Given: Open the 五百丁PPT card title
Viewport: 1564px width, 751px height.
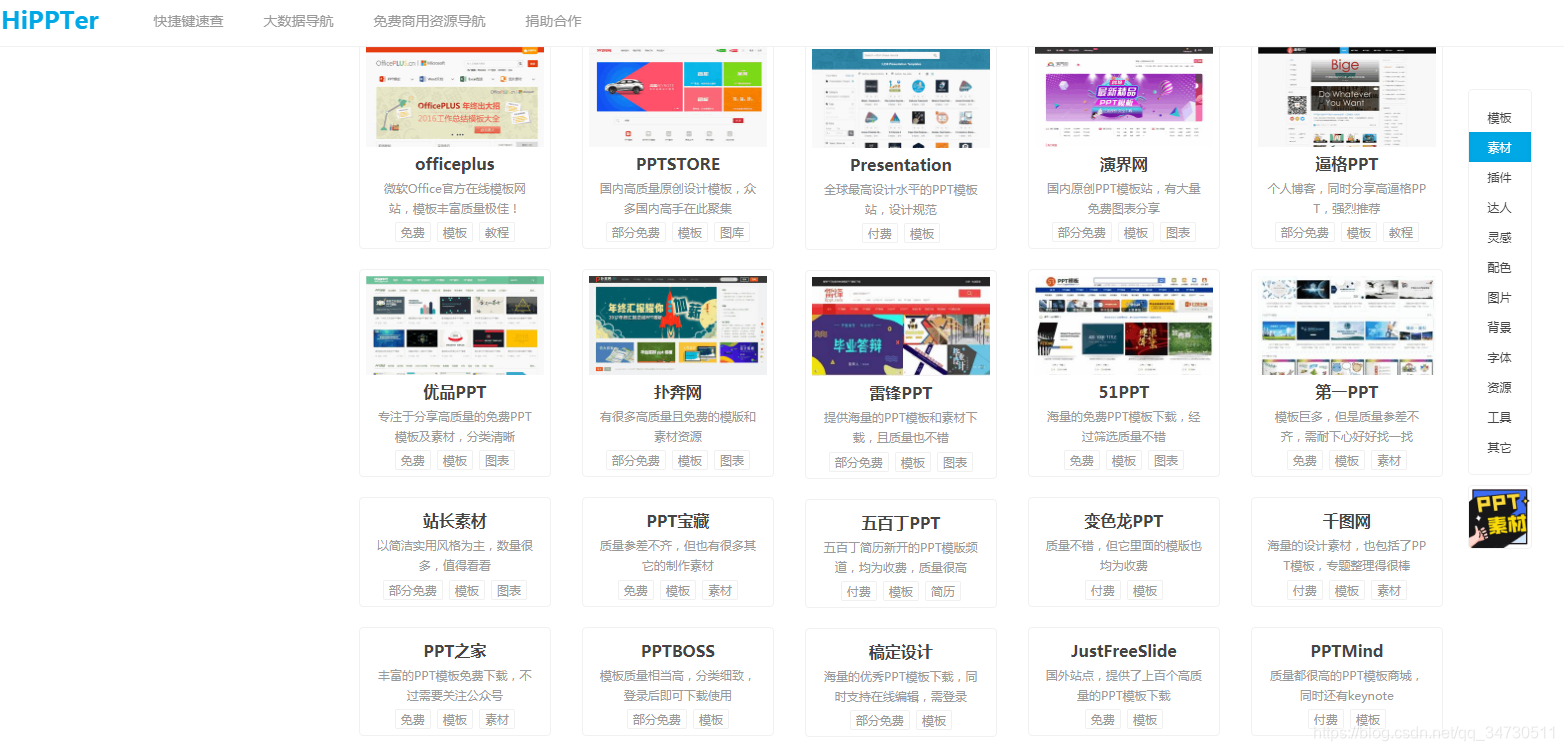Looking at the screenshot, I should [x=901, y=523].
